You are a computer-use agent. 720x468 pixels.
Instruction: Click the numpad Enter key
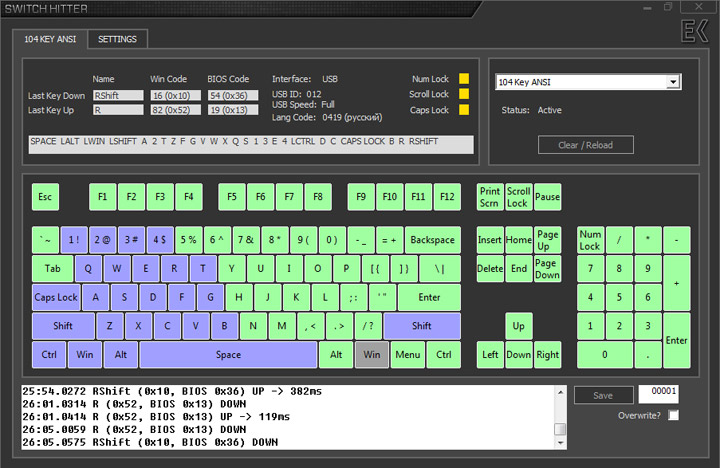(676, 340)
